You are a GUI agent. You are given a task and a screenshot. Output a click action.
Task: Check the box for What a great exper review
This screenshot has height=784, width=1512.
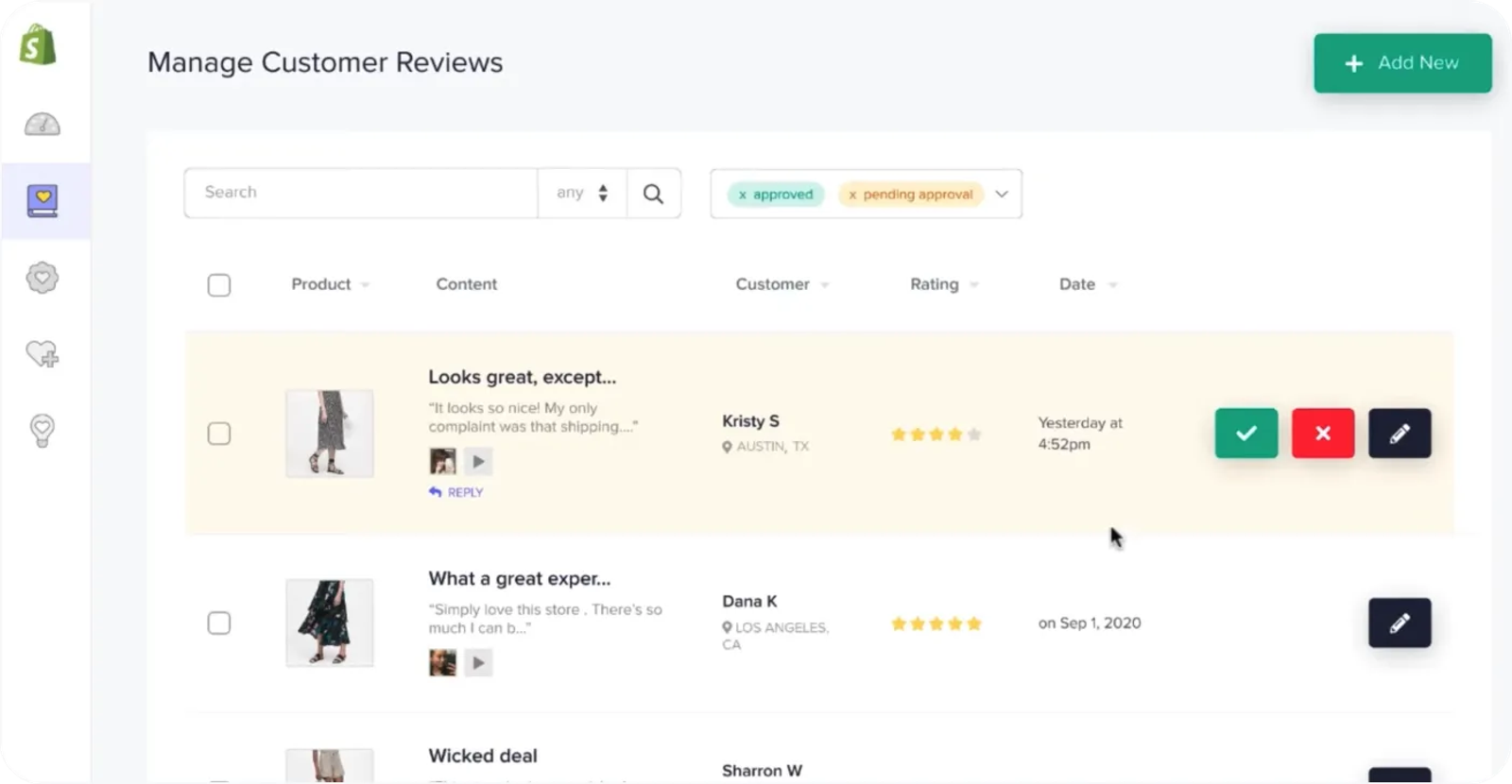tap(219, 623)
